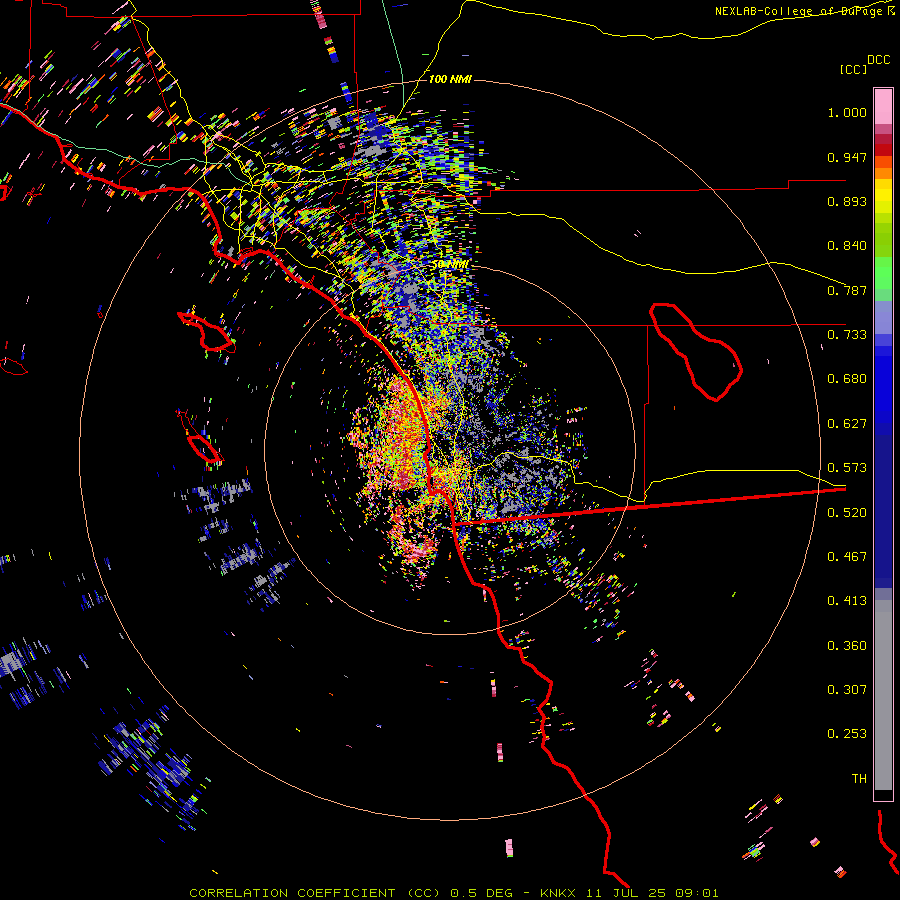The width and height of the screenshot is (900, 900).
Task: Click the 0.360 value on the CC scale
Action: pos(847,646)
